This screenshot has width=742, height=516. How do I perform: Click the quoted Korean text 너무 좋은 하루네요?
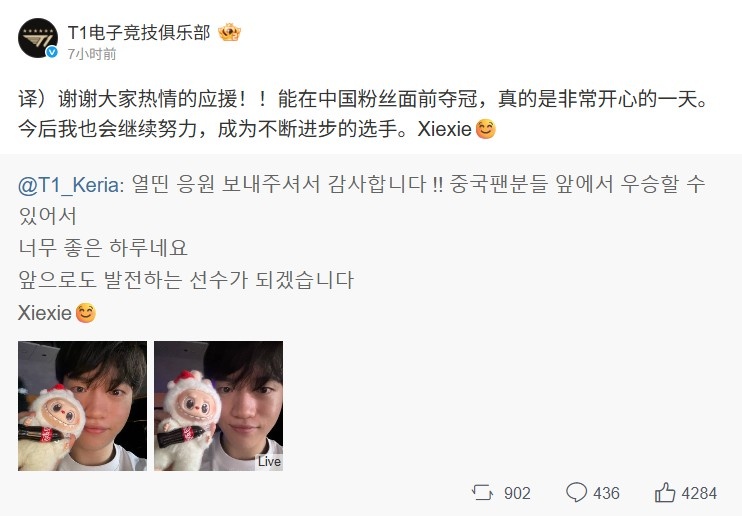pyautogui.click(x=103, y=249)
